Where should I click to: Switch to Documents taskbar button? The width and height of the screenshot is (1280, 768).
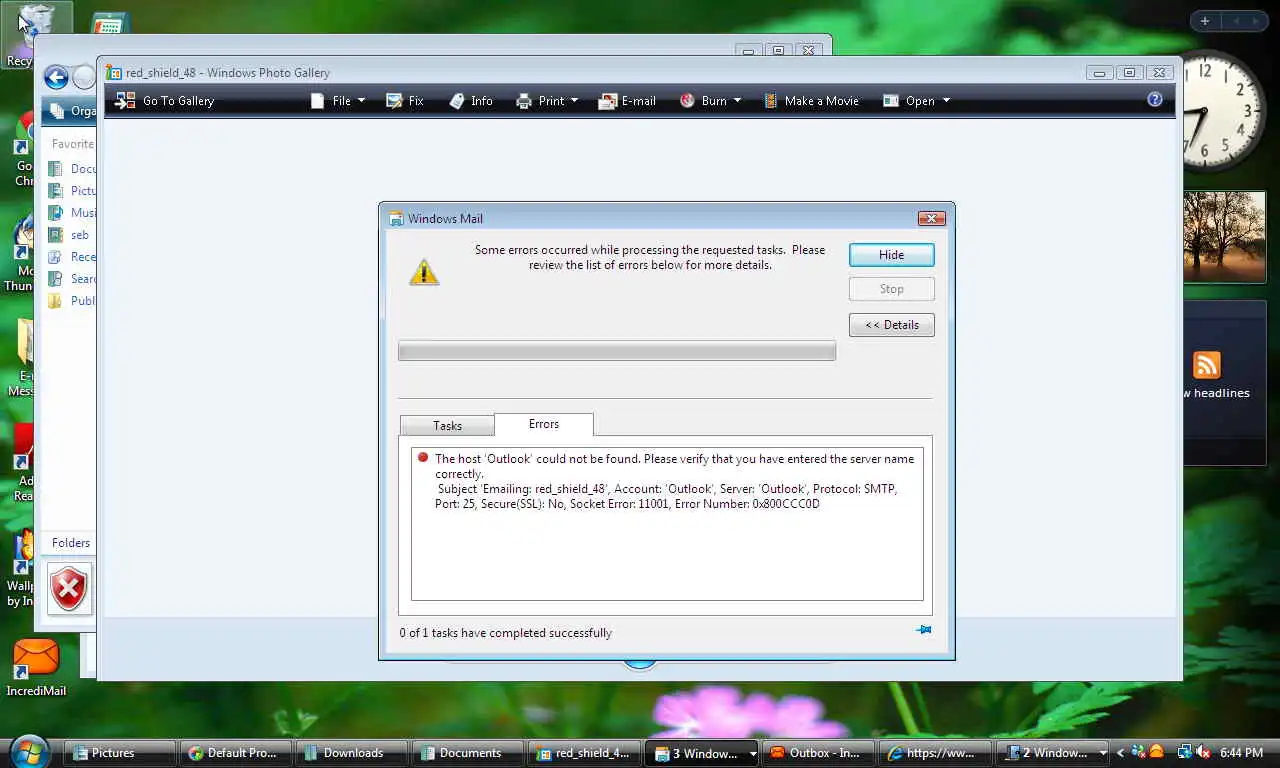click(x=470, y=753)
